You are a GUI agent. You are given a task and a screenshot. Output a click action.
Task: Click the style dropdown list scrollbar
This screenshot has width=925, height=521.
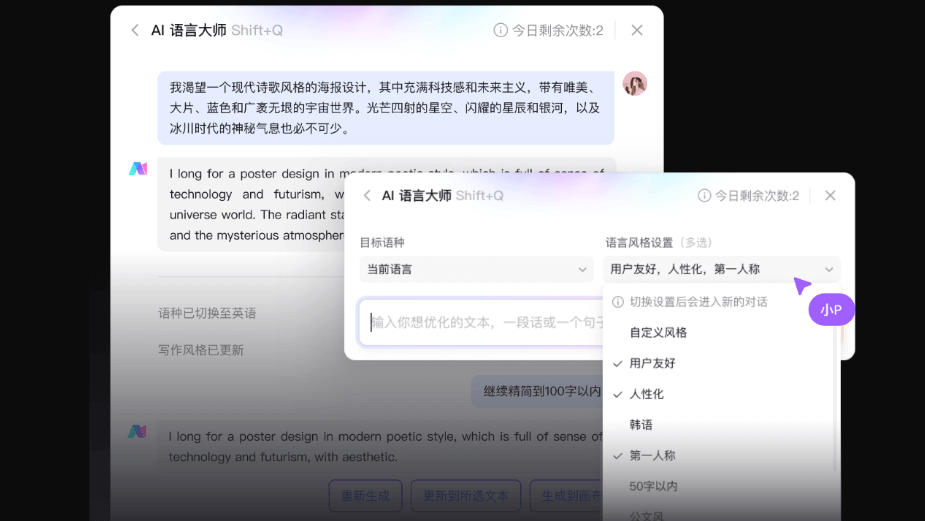click(835, 398)
